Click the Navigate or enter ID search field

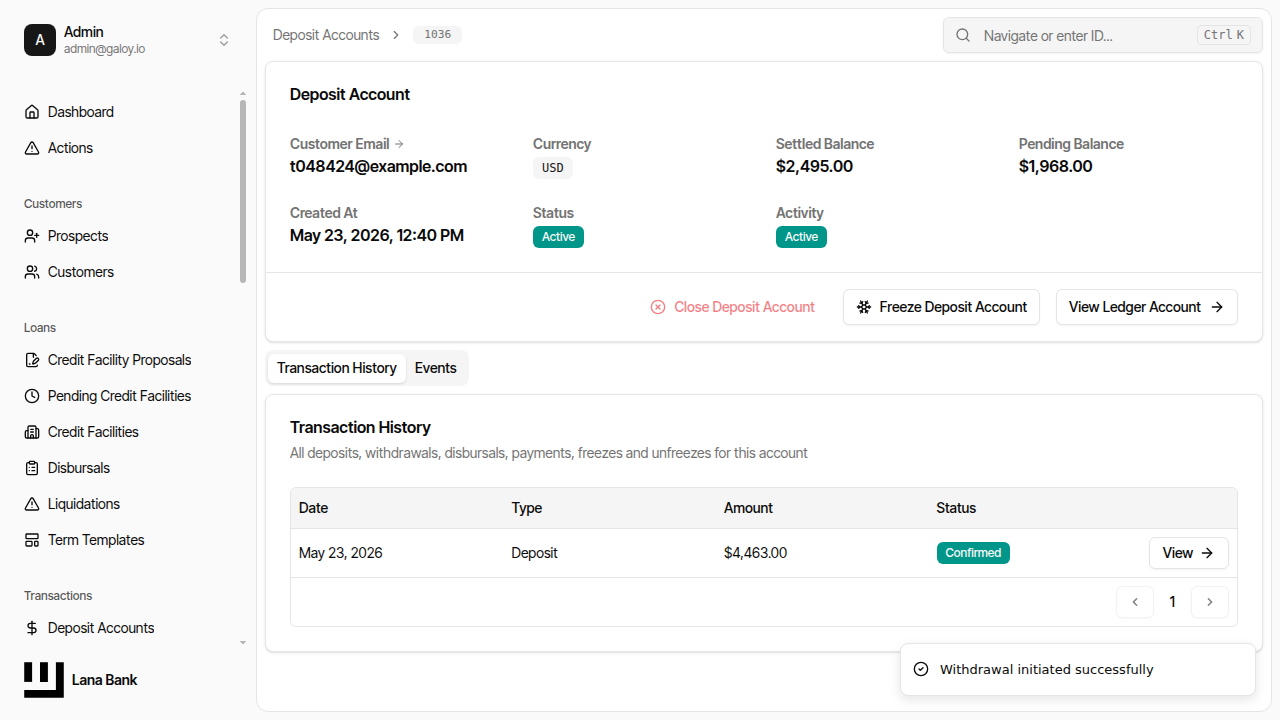point(1103,35)
